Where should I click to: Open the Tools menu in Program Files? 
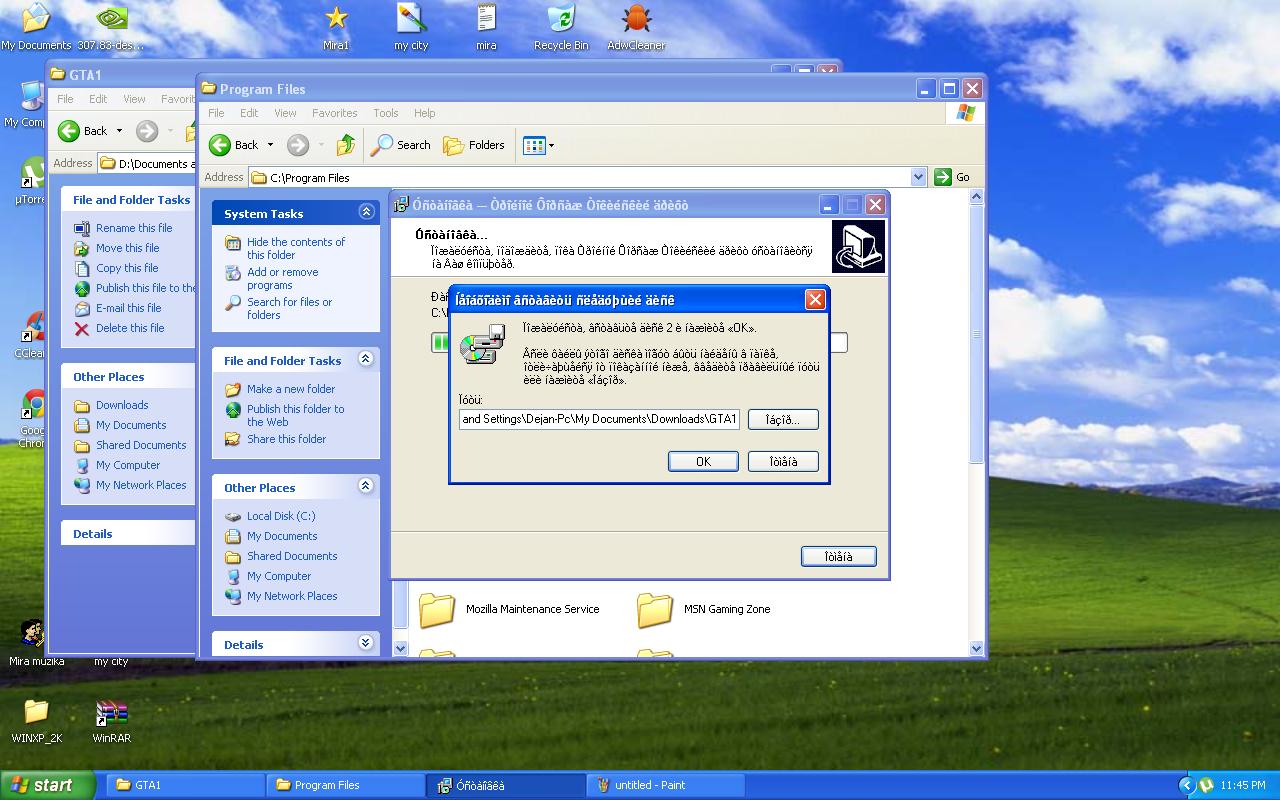click(x=385, y=113)
